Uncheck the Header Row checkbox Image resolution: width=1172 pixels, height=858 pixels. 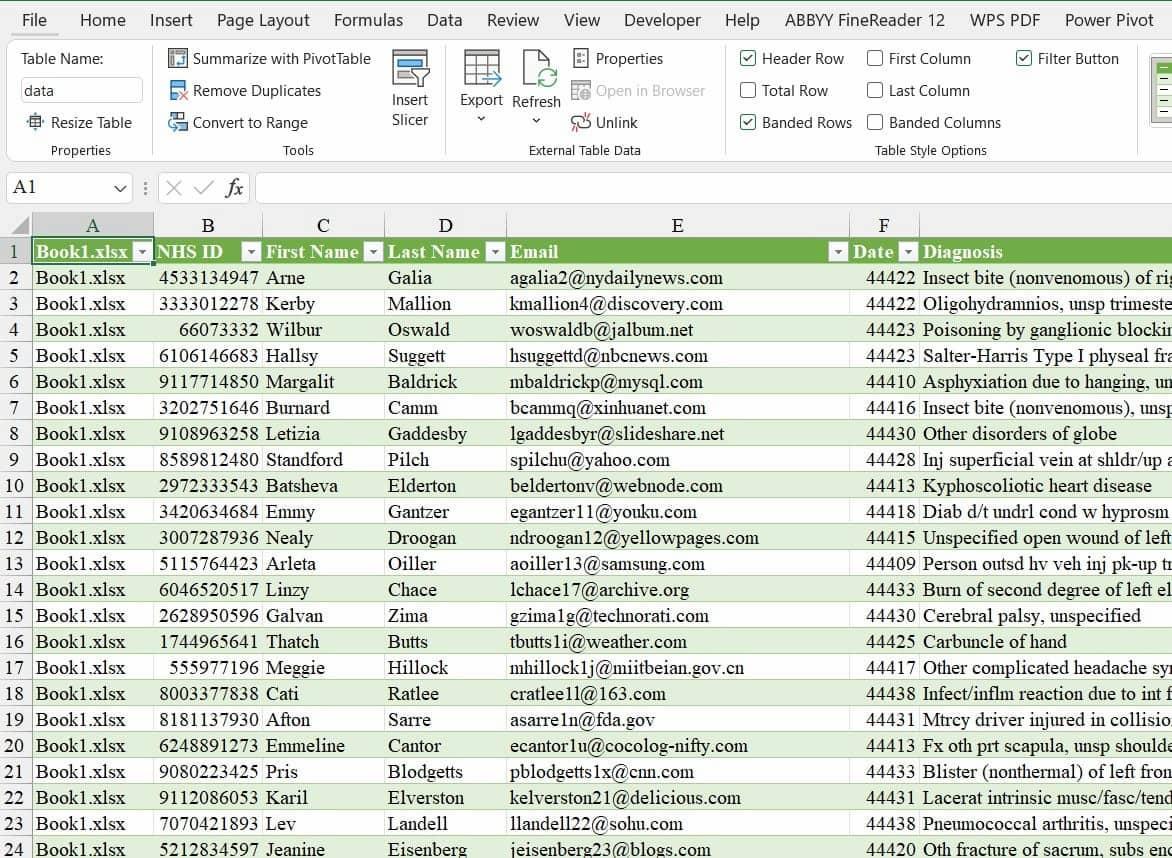[x=748, y=59]
